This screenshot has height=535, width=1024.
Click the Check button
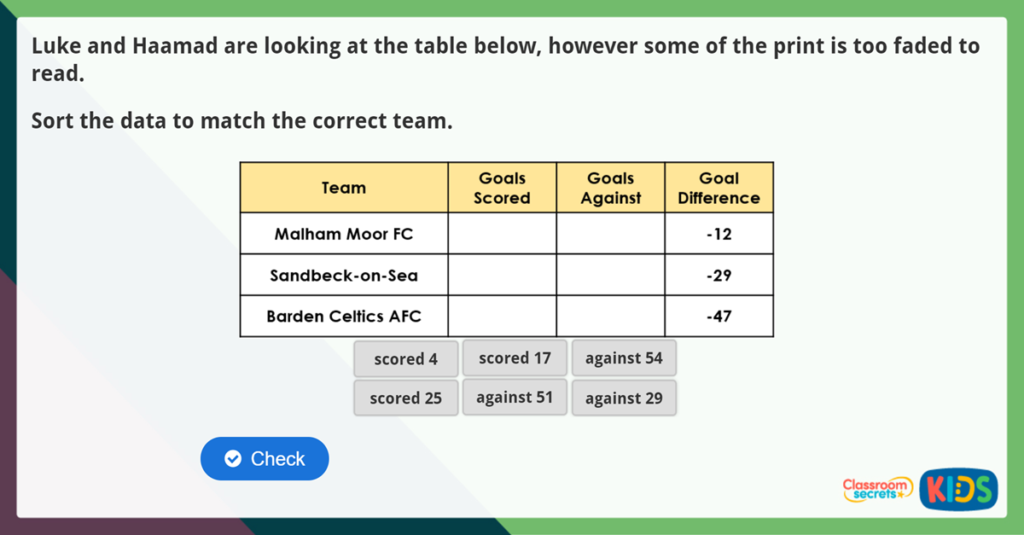[265, 459]
